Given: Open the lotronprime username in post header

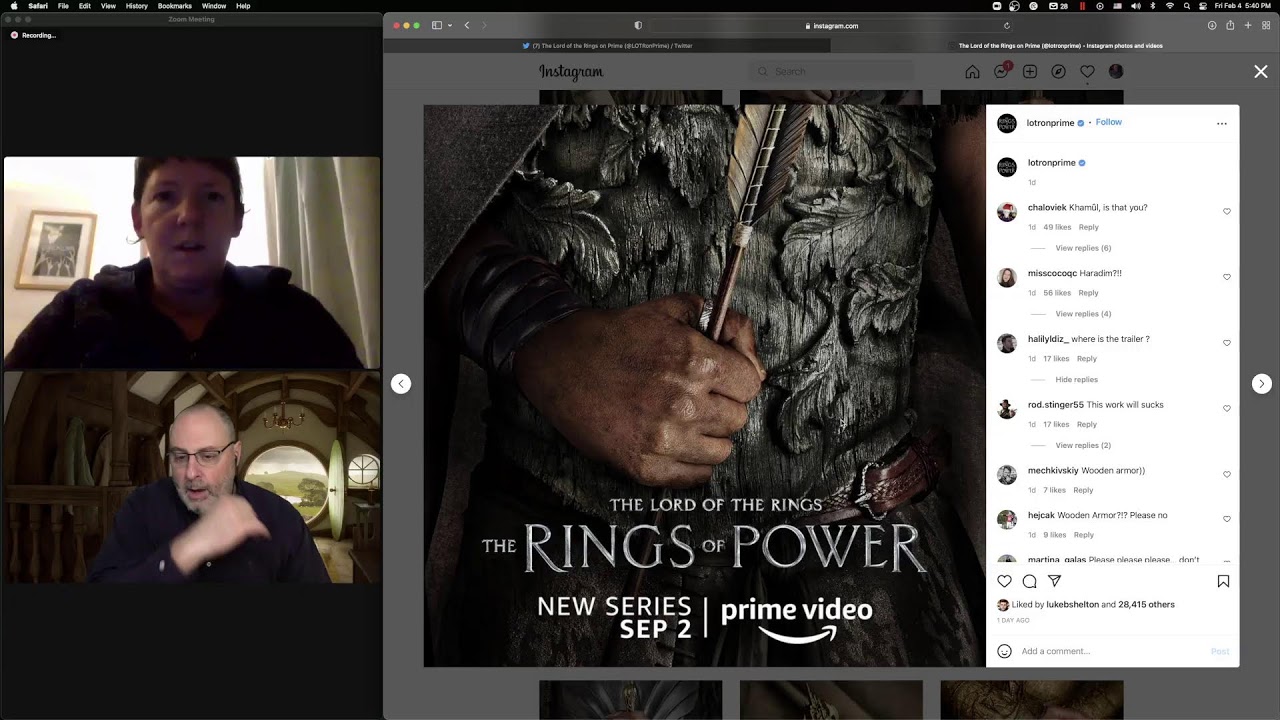Looking at the screenshot, I should coord(1050,123).
